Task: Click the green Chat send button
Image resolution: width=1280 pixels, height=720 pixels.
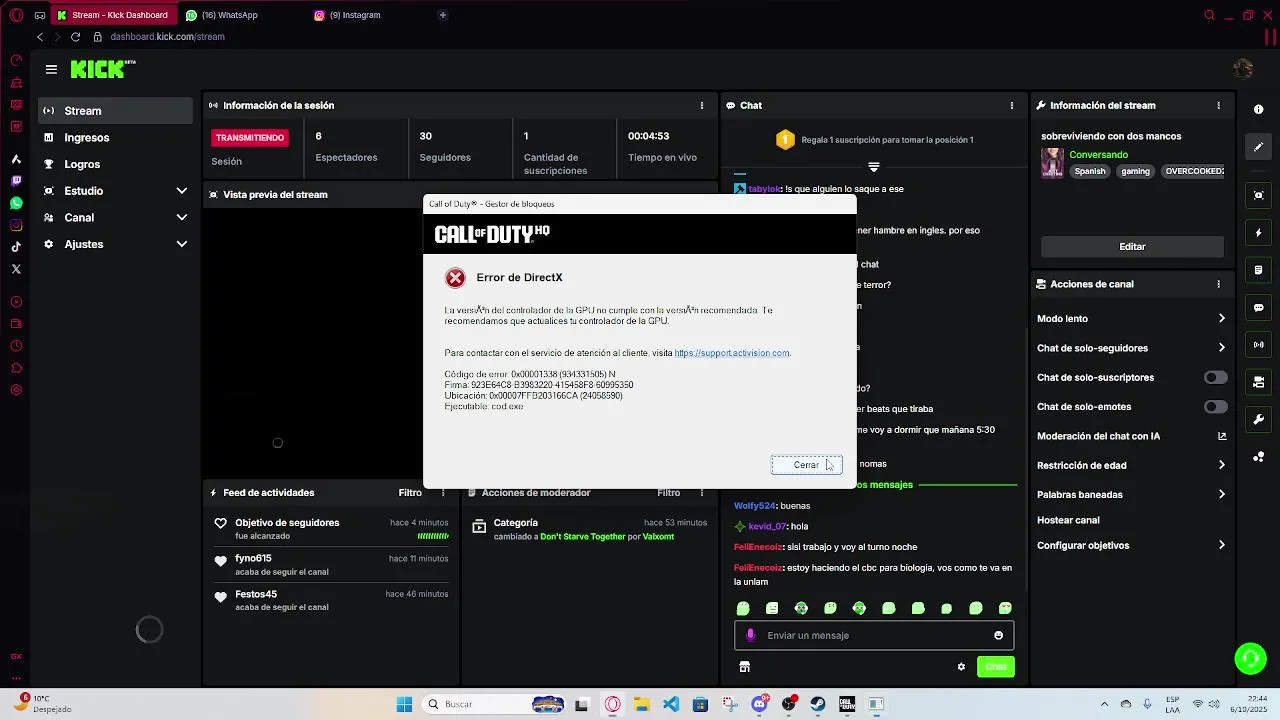Action: 995,667
